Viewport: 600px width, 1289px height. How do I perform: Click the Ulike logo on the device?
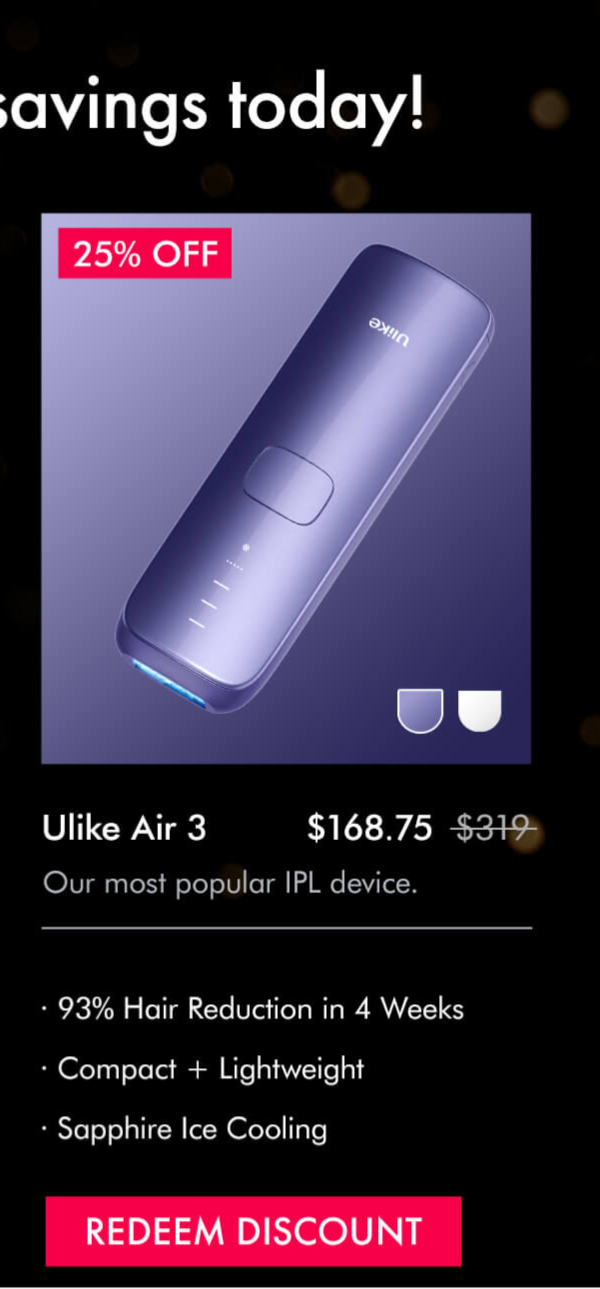pyautogui.click(x=390, y=332)
